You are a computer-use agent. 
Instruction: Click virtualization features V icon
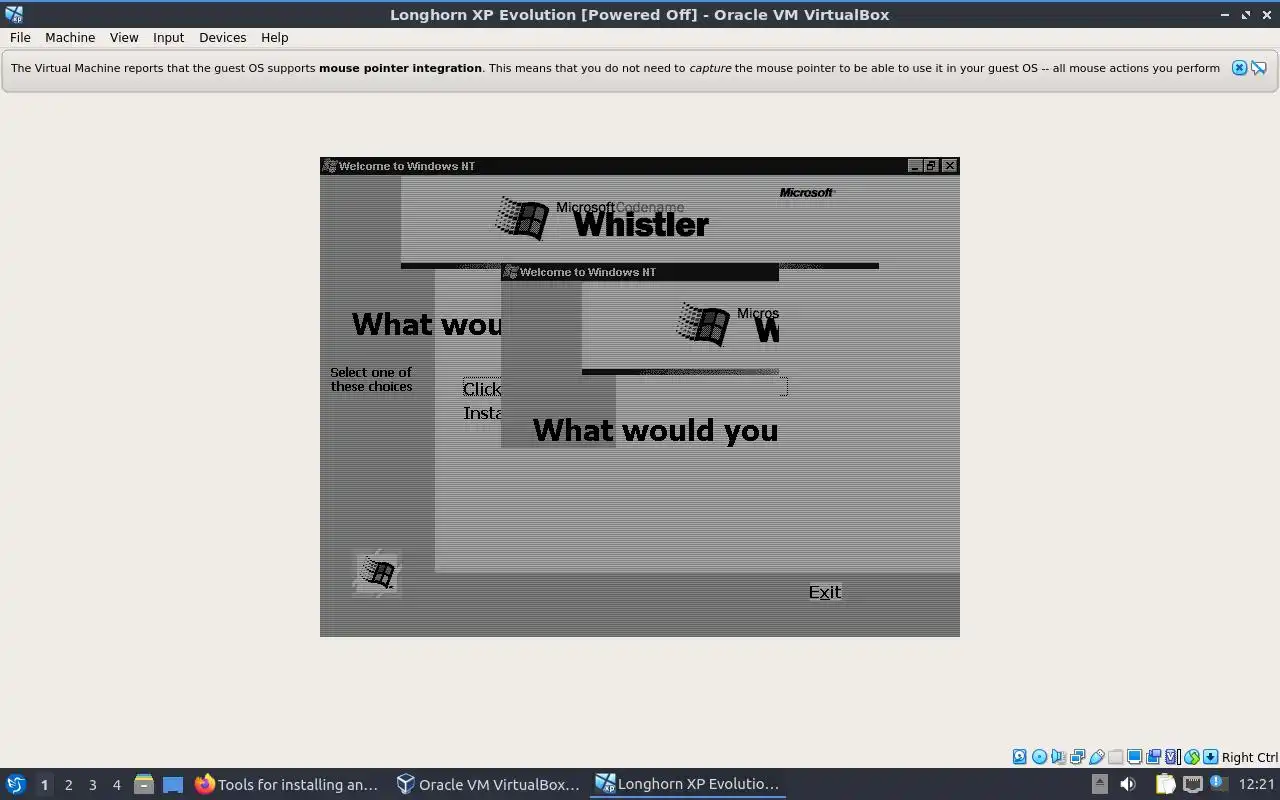[1172, 757]
